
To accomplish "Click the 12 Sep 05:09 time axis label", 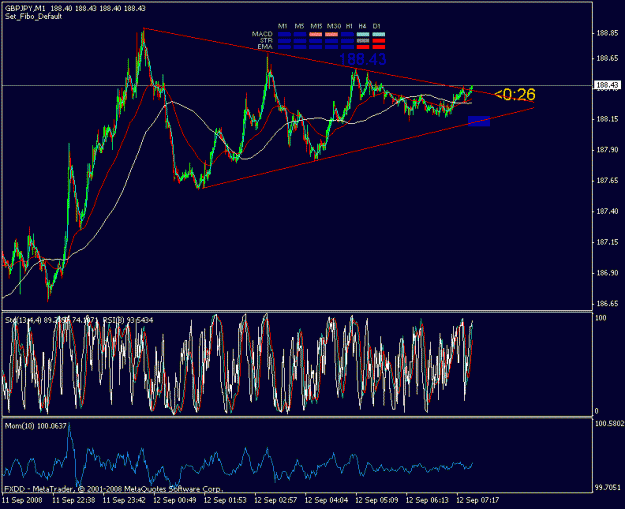I will click(x=377, y=500).
